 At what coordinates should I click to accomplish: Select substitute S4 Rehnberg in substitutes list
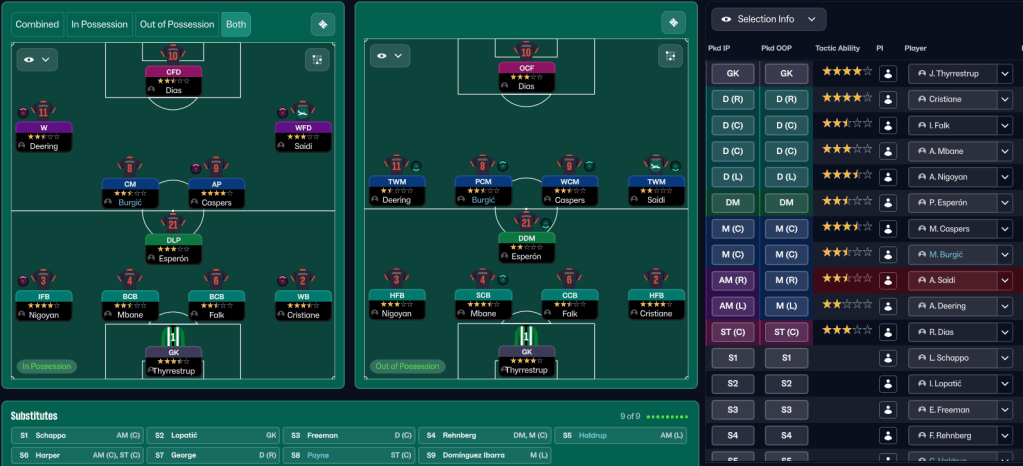coord(484,436)
